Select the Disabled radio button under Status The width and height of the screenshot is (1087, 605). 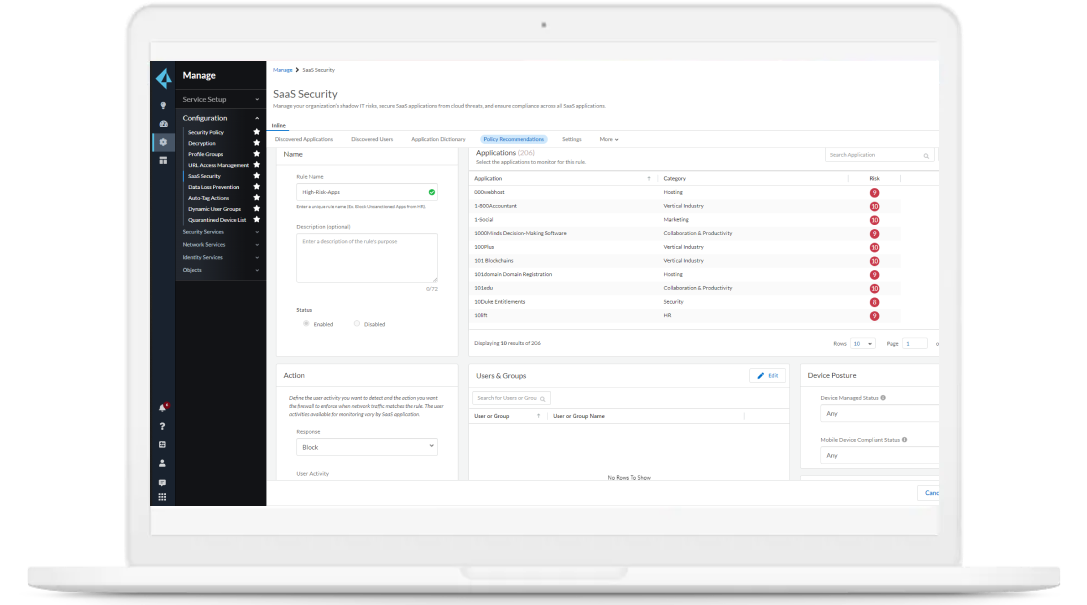point(355,323)
